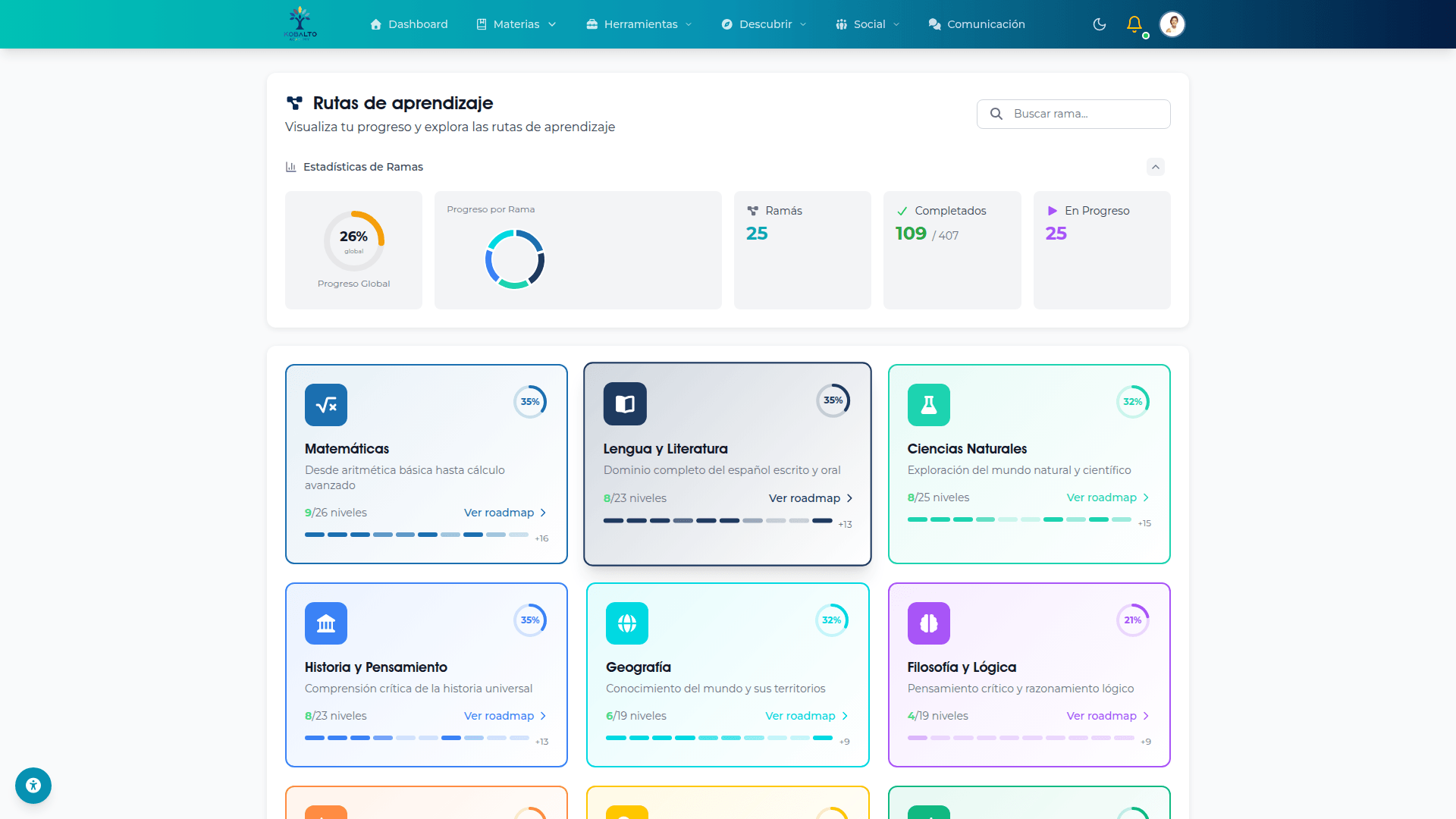The image size is (1456, 819).
Task: Click the 4/19 niveles count
Action: (937, 716)
